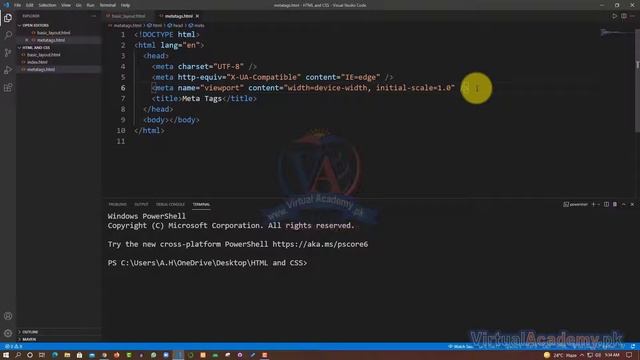Open Windows taskbar search

pos(18,355)
